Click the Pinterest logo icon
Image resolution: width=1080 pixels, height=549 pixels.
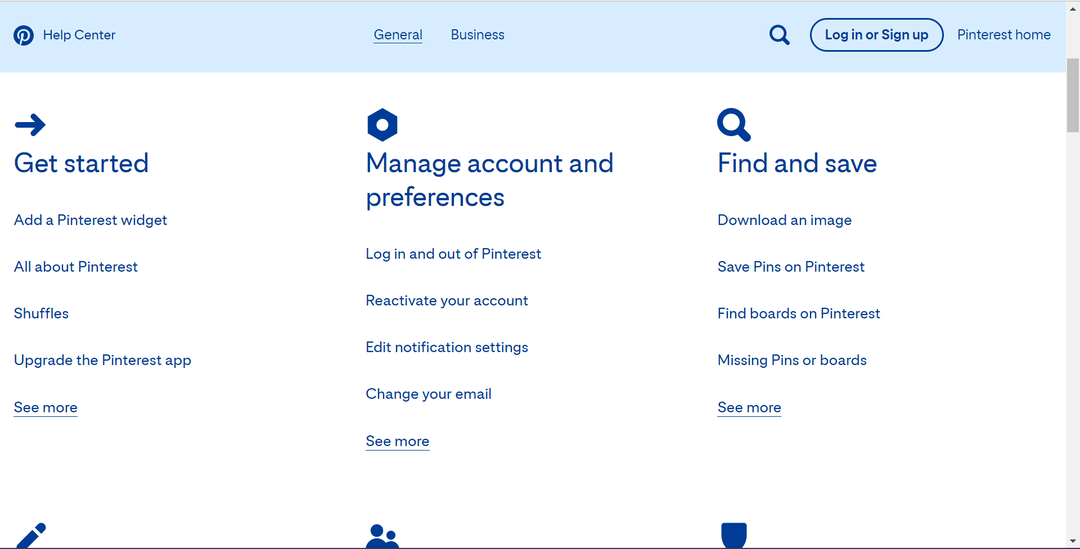point(23,35)
